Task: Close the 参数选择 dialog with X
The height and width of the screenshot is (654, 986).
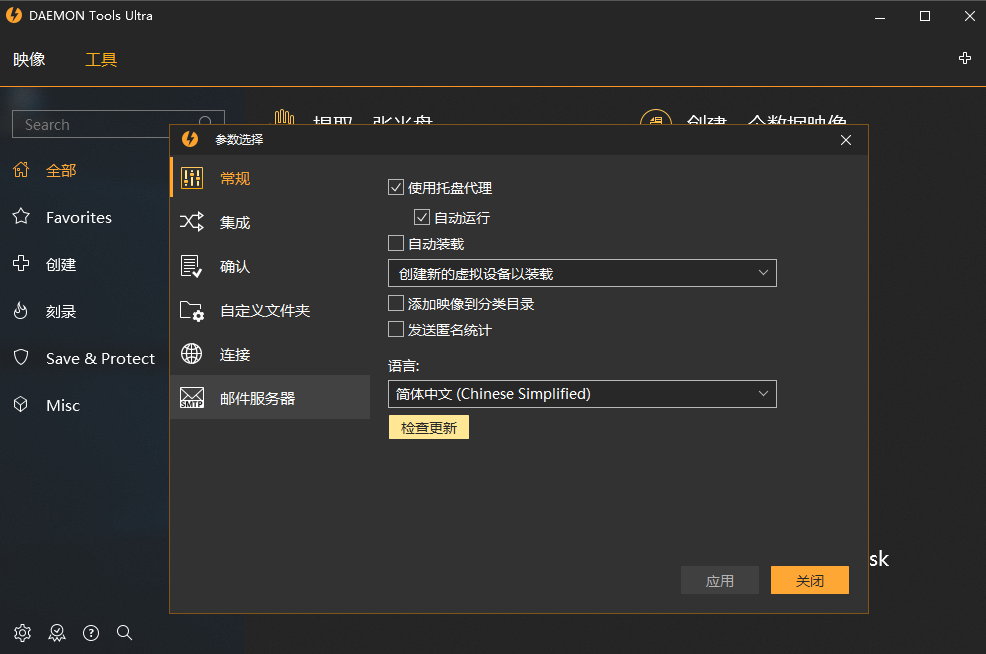Action: click(x=846, y=140)
